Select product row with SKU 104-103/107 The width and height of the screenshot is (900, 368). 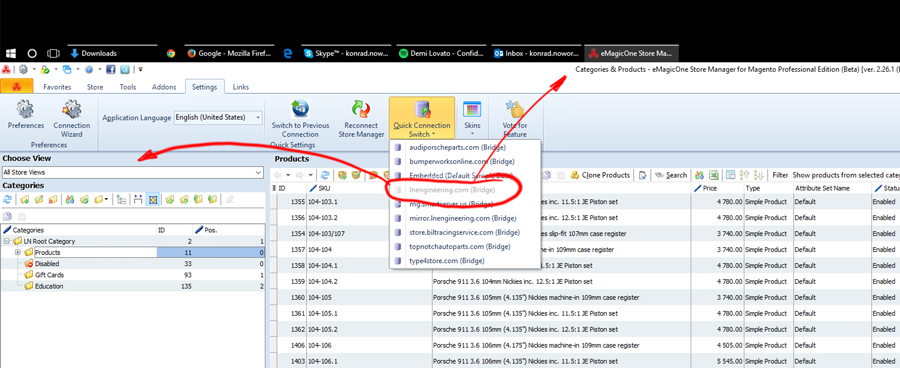pyautogui.click(x=585, y=234)
